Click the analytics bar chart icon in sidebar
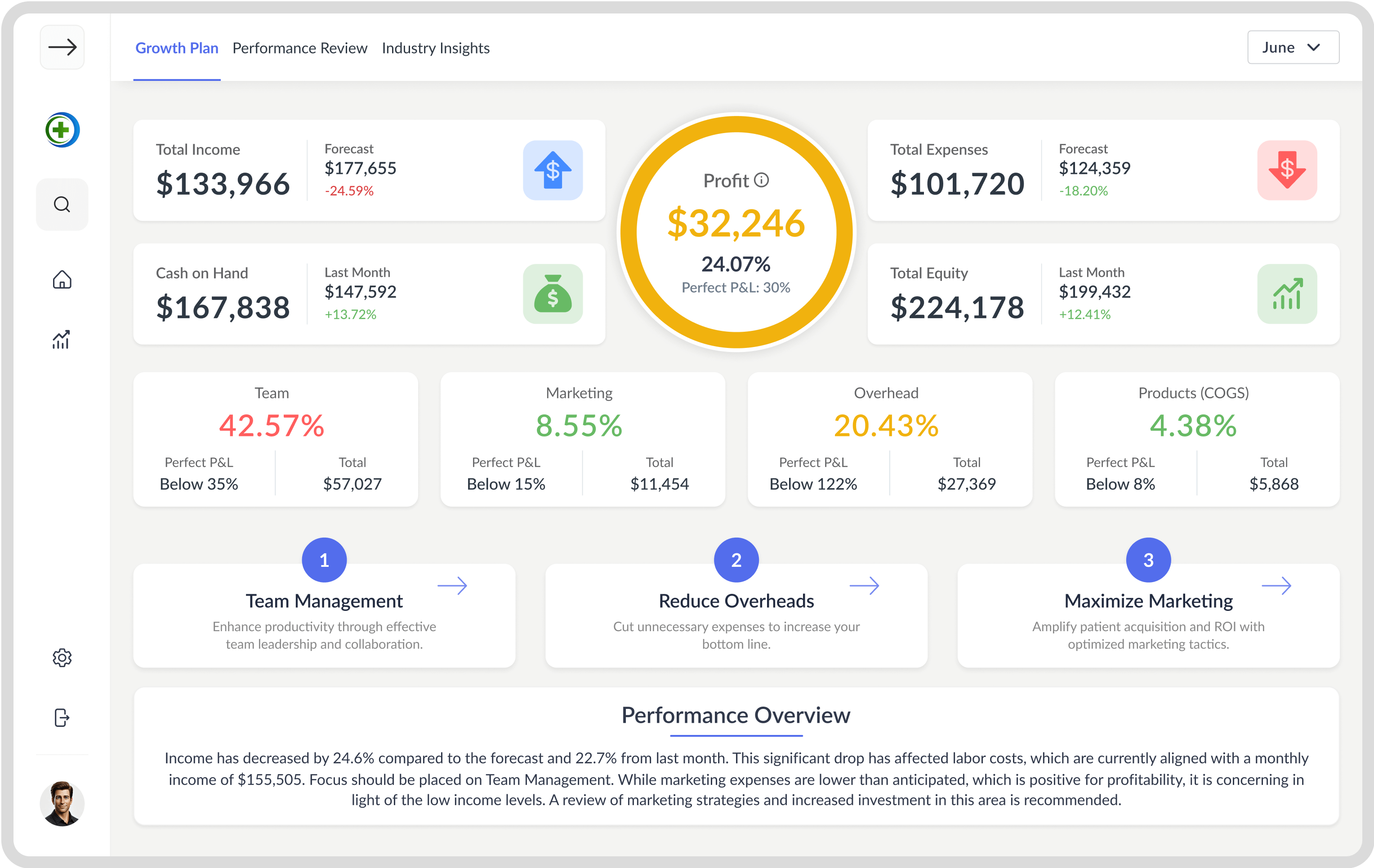Viewport: 1374px width, 868px height. tap(62, 340)
